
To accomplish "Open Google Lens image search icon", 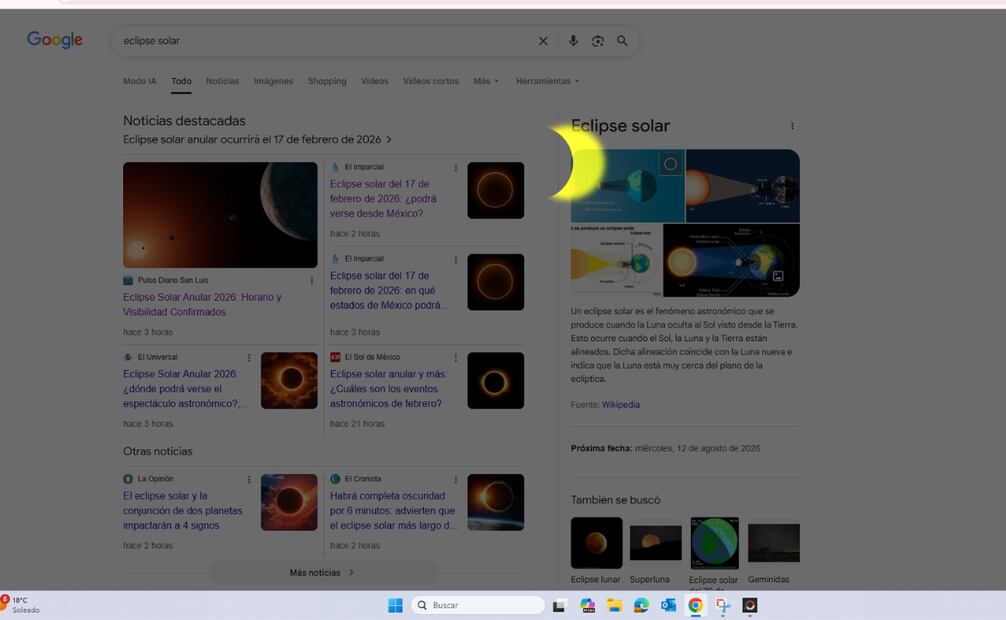I will tap(597, 41).
